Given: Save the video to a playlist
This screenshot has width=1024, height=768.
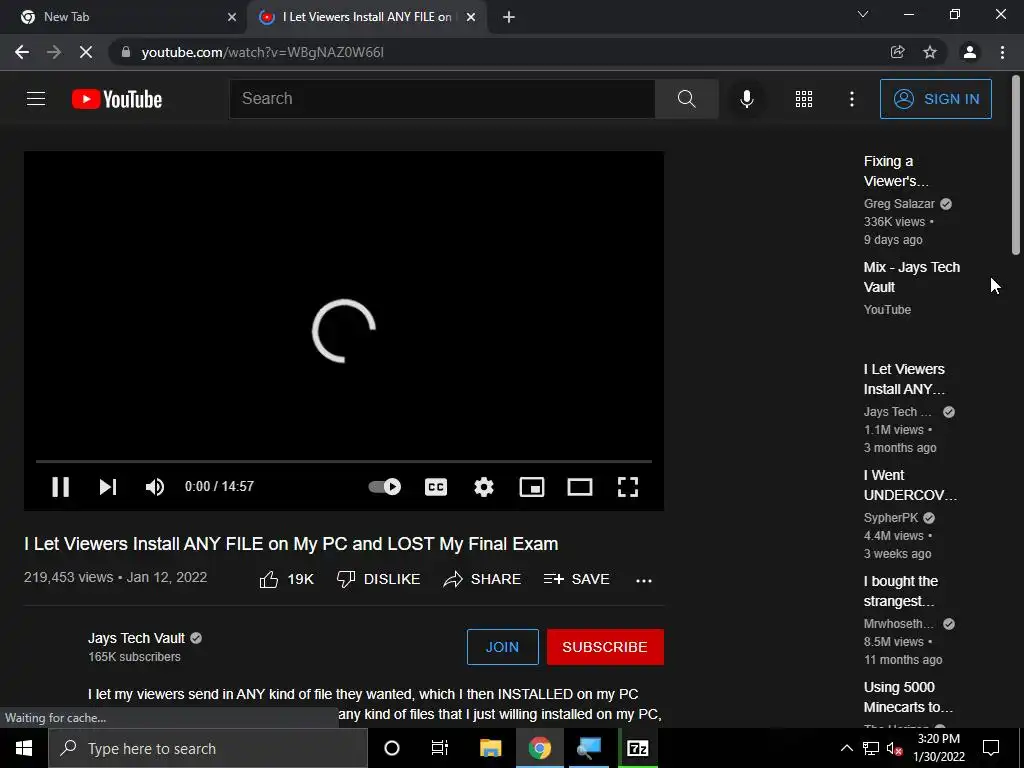Looking at the screenshot, I should pyautogui.click(x=577, y=579).
